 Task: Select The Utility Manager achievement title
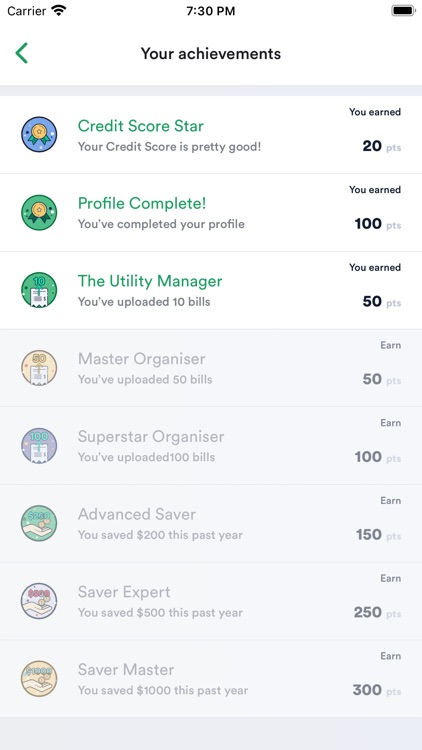coord(150,281)
